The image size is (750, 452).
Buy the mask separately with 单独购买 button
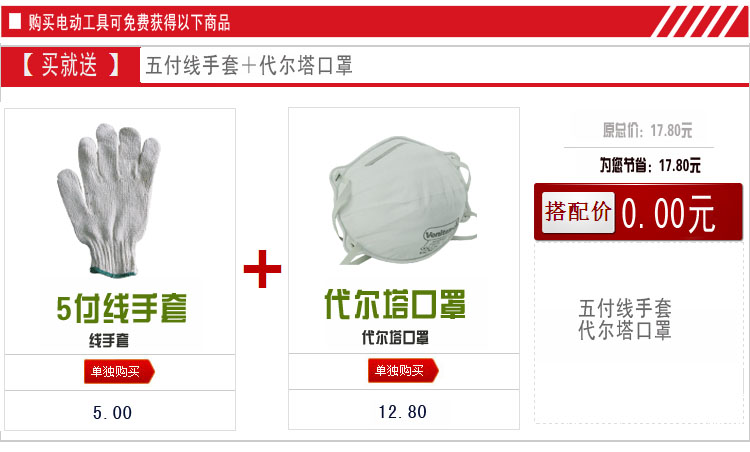(403, 370)
